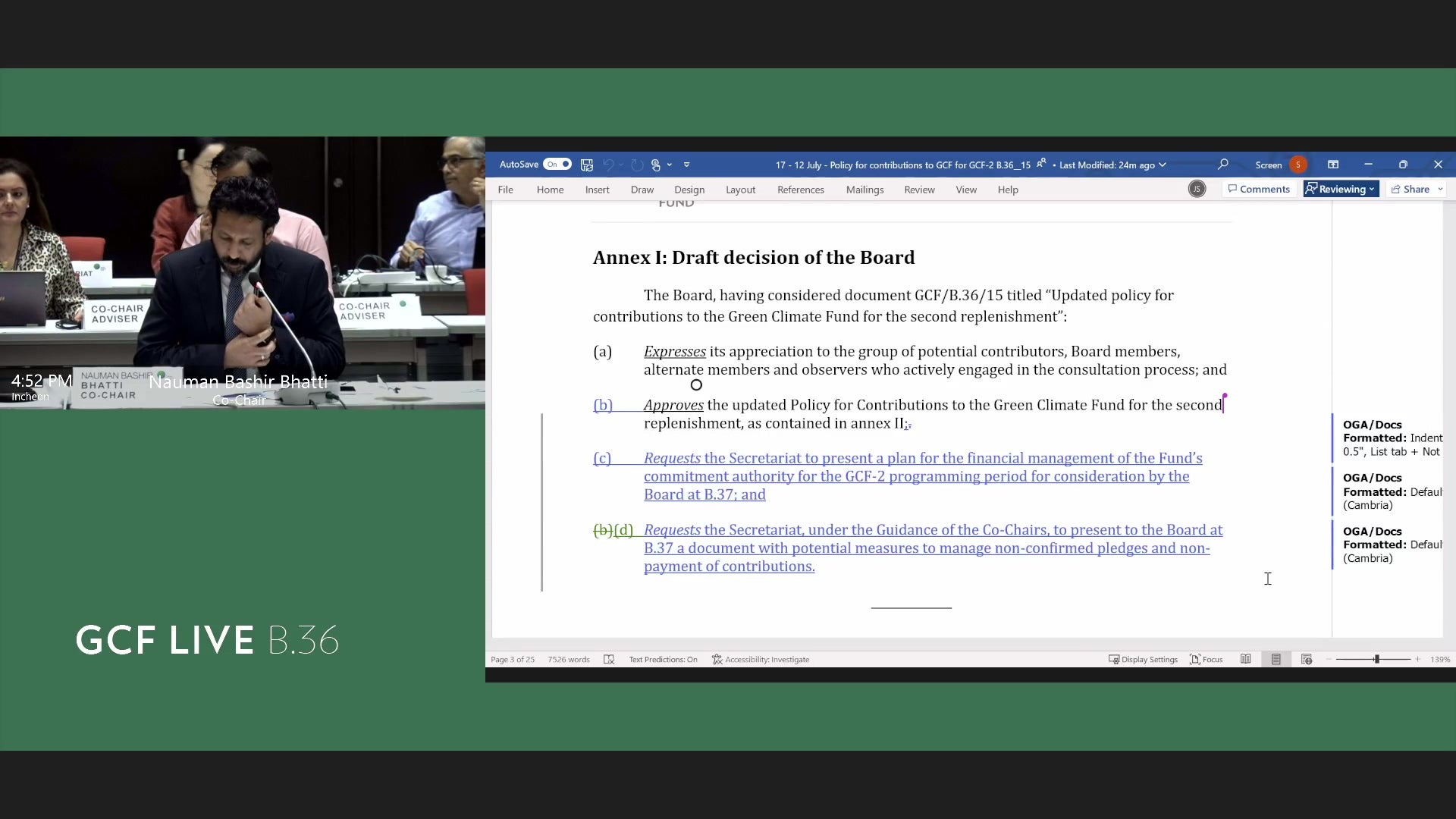The height and width of the screenshot is (819, 1456).
Task: Switch to the References tab
Action: coord(800,190)
